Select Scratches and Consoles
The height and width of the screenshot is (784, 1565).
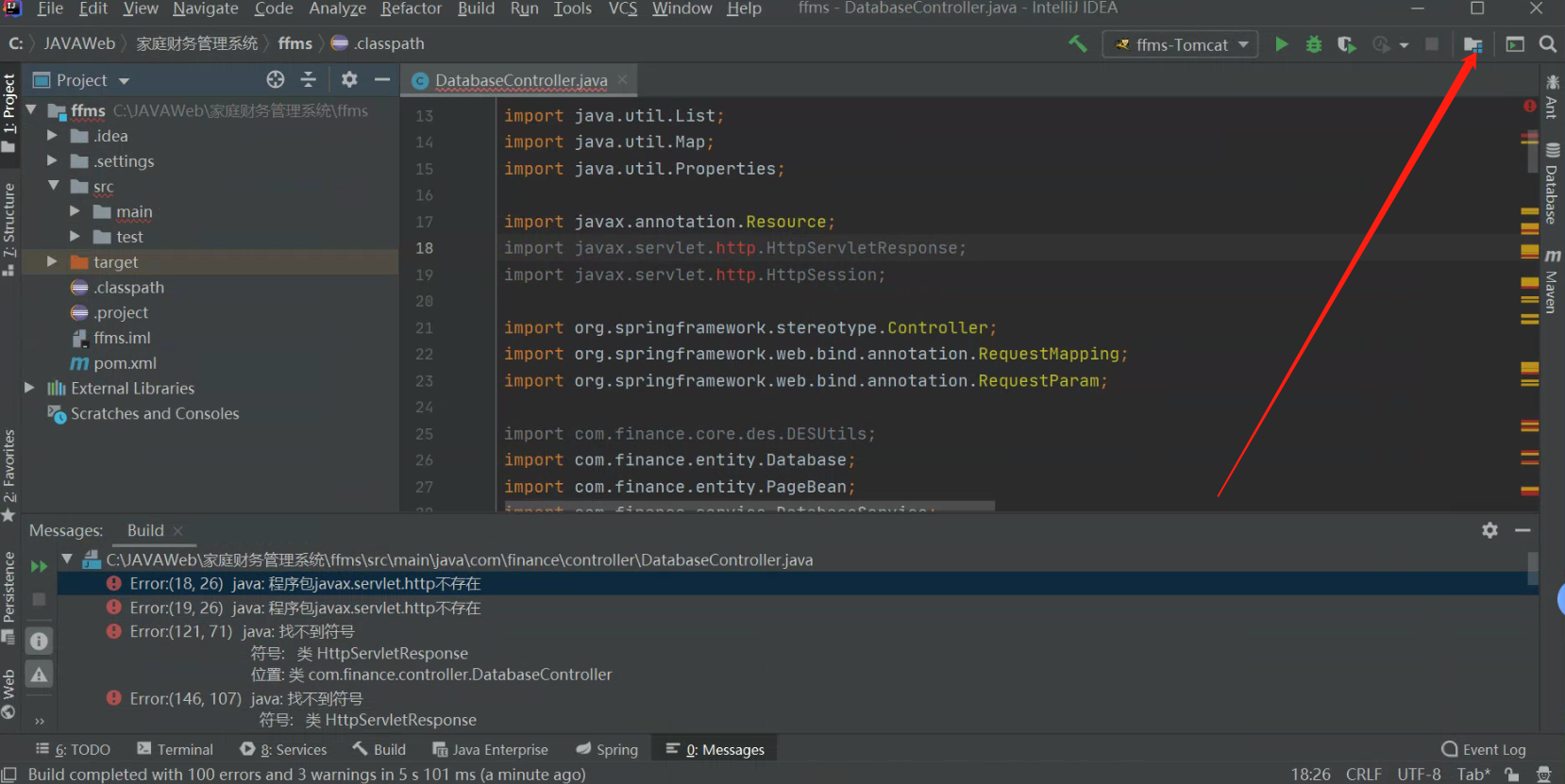pyautogui.click(x=155, y=413)
